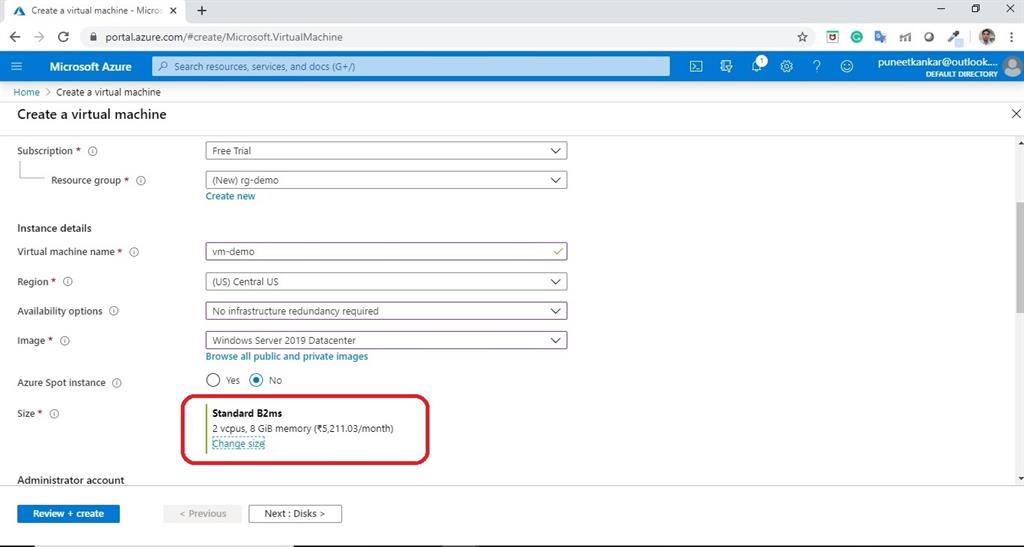
Task: Open the Grammarly extension icon
Action: (856, 37)
